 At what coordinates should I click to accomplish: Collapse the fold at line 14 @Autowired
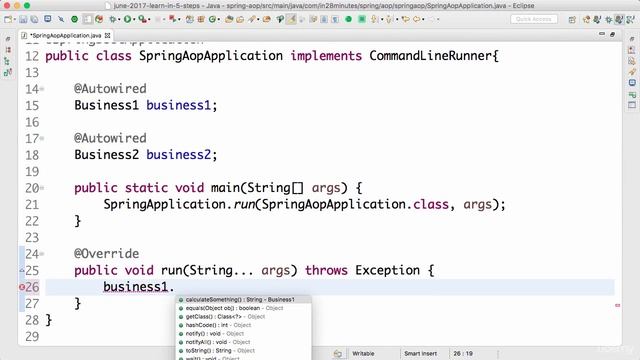click(x=42, y=89)
